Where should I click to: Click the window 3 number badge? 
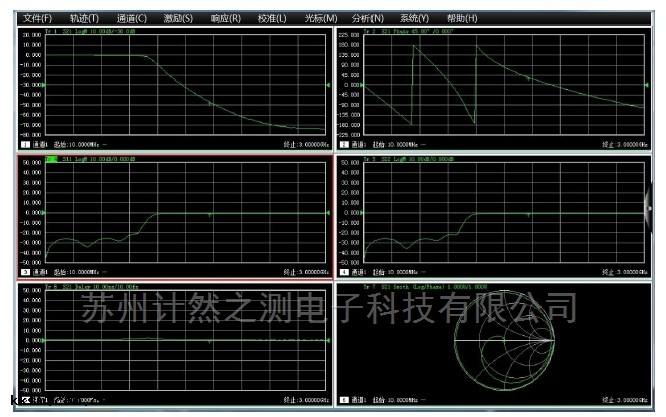tap(24, 271)
